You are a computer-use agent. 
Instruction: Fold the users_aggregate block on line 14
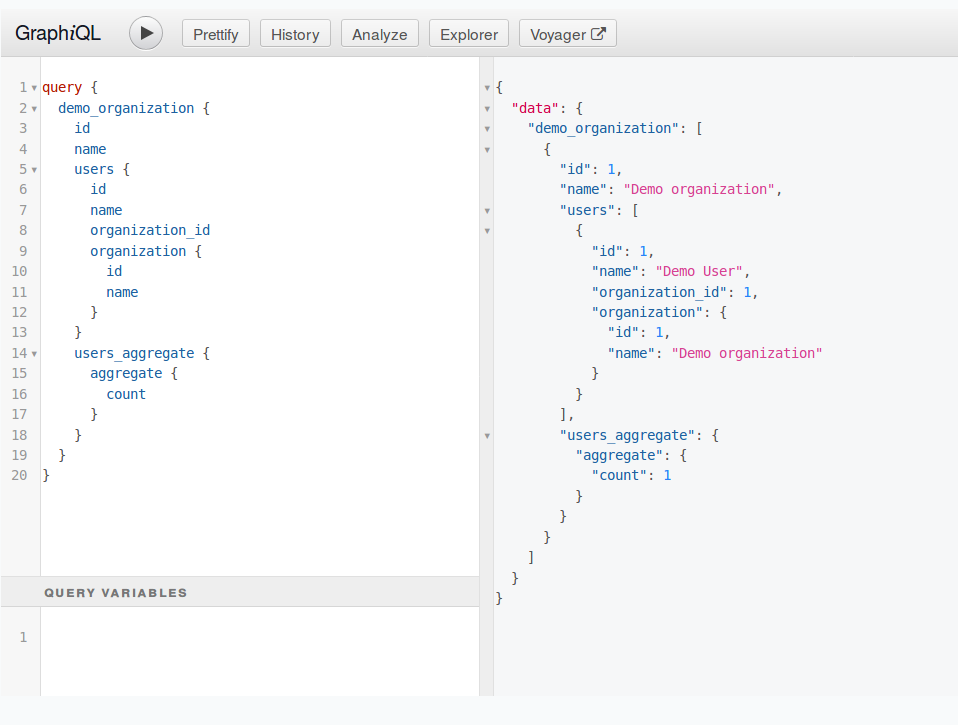[x=34, y=353]
